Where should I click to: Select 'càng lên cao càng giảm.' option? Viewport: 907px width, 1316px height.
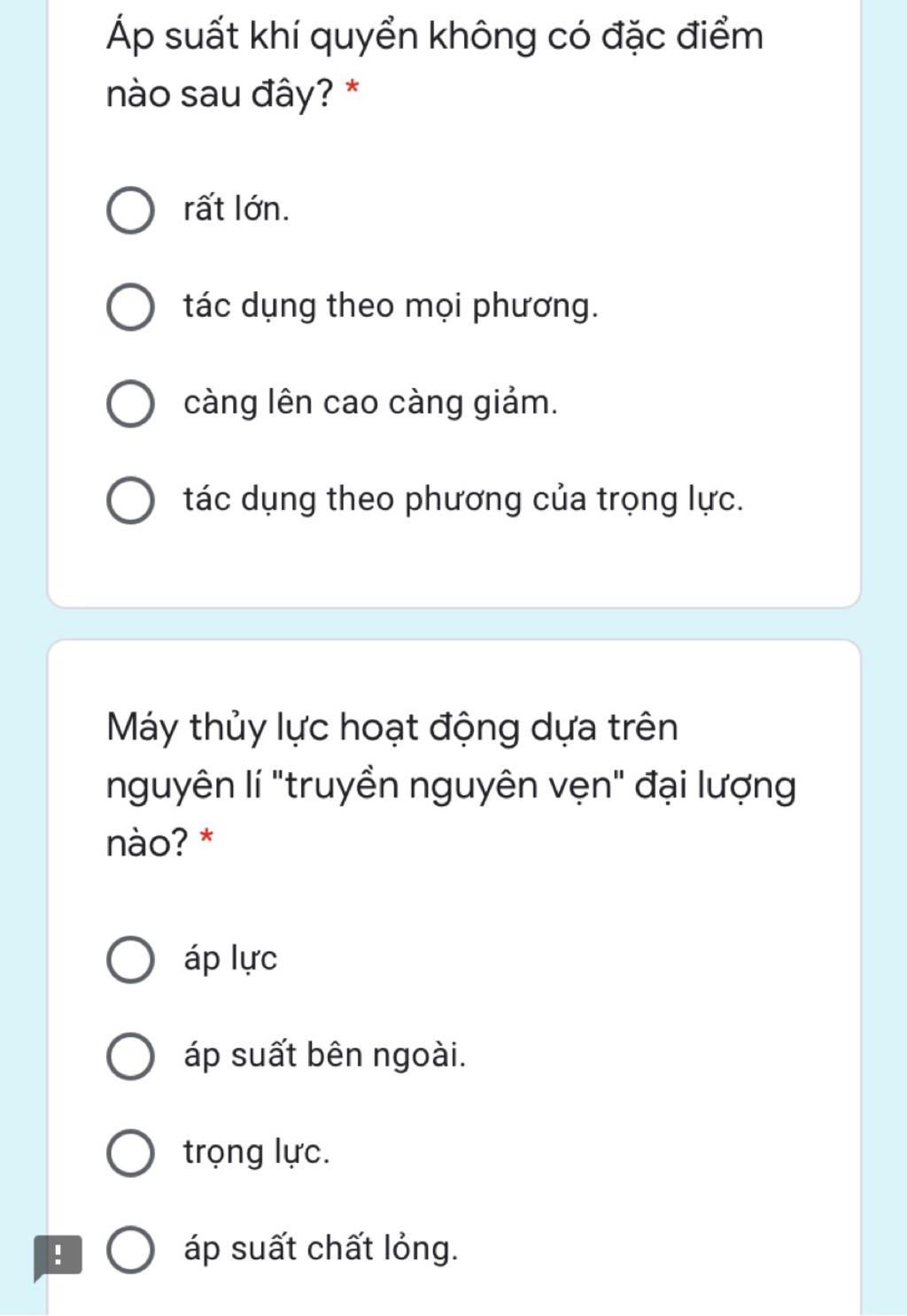click(131, 404)
